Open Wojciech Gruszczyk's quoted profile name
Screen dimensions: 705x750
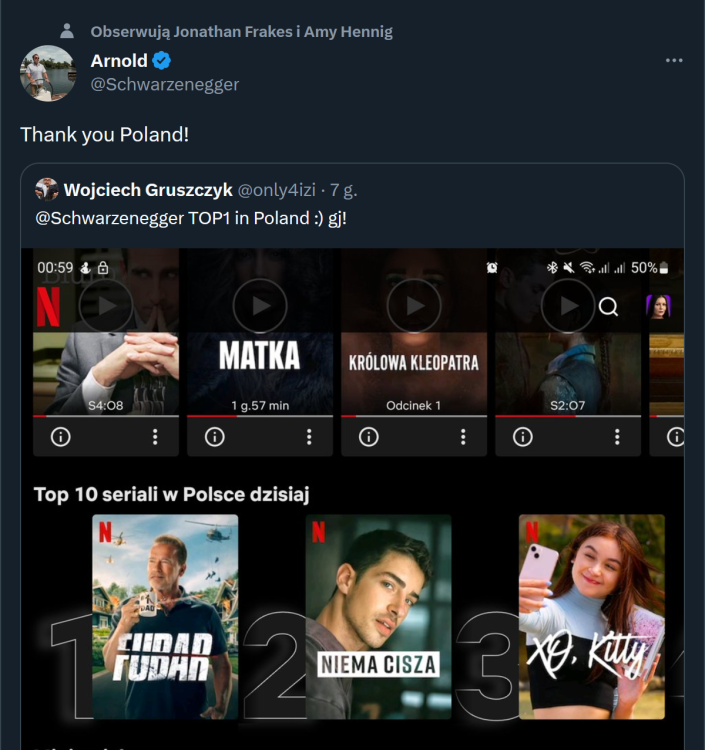(148, 190)
